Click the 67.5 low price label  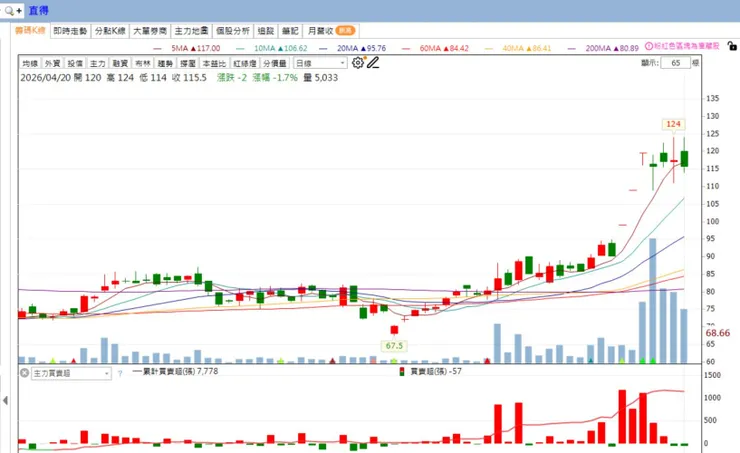pyautogui.click(x=394, y=346)
